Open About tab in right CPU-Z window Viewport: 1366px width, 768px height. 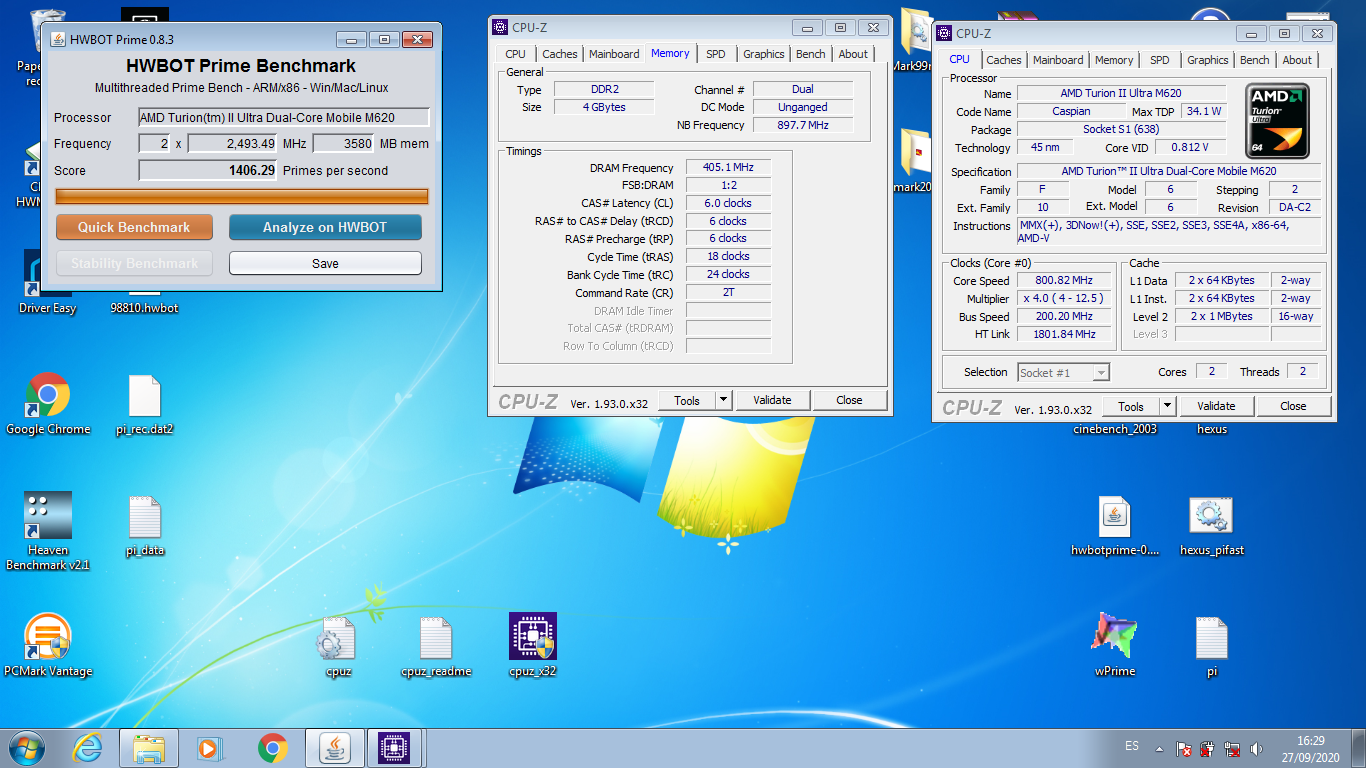tap(1297, 60)
